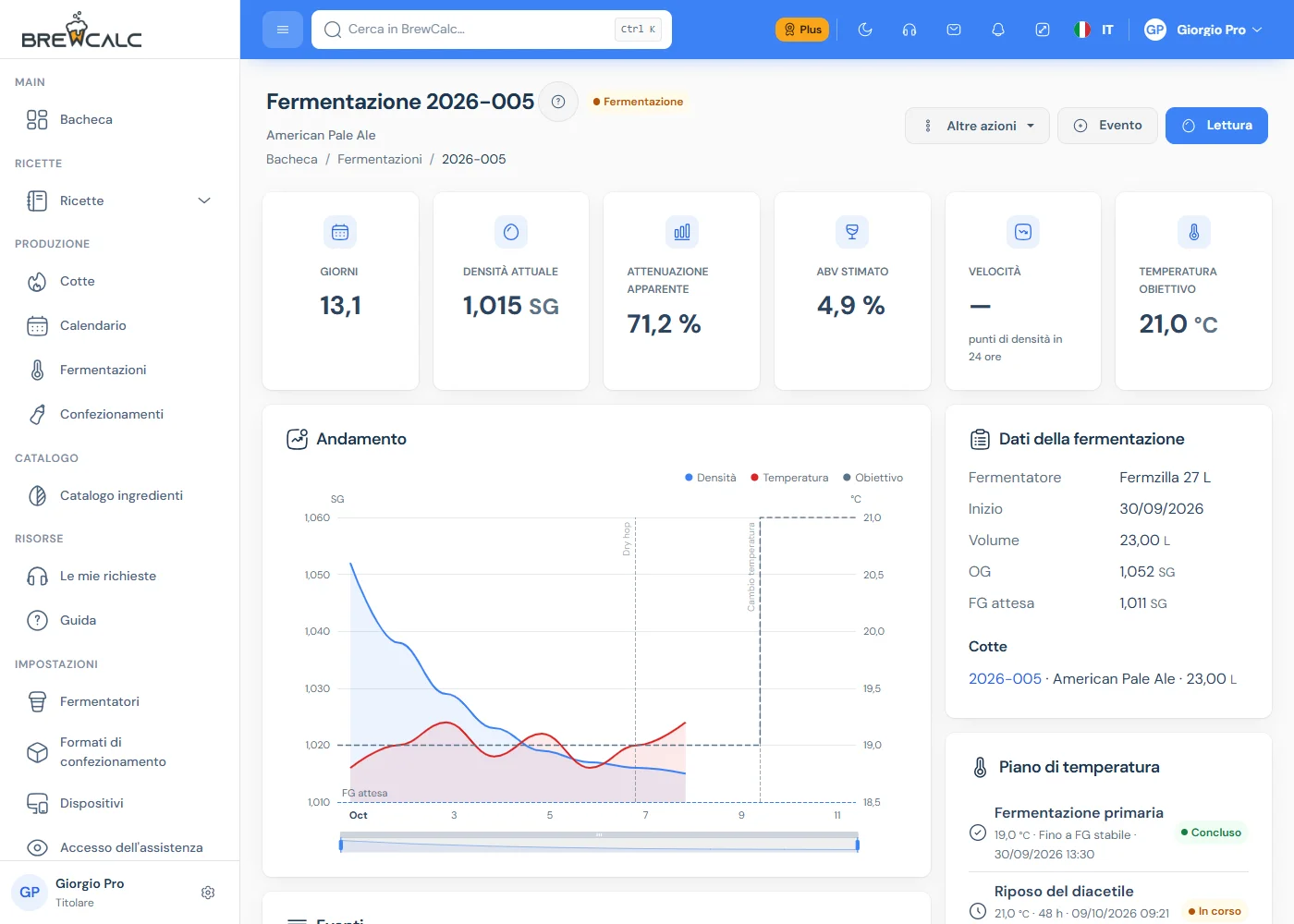This screenshot has height=924, width=1294.
Task: Expand the Ricette sidebar submenu
Action: pos(120,201)
